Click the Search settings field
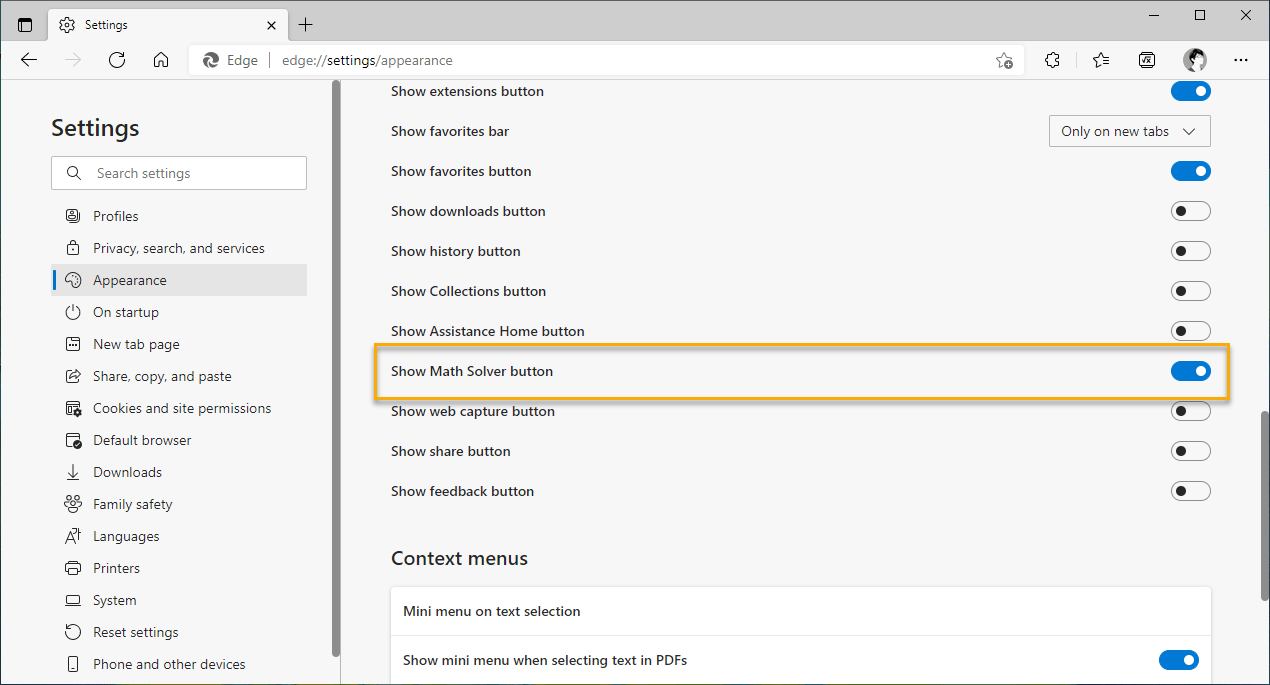The width and height of the screenshot is (1270, 685). [178, 172]
